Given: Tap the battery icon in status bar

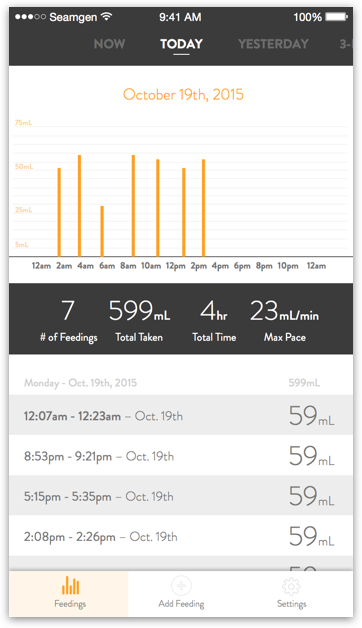Looking at the screenshot, I should tap(336, 17).
